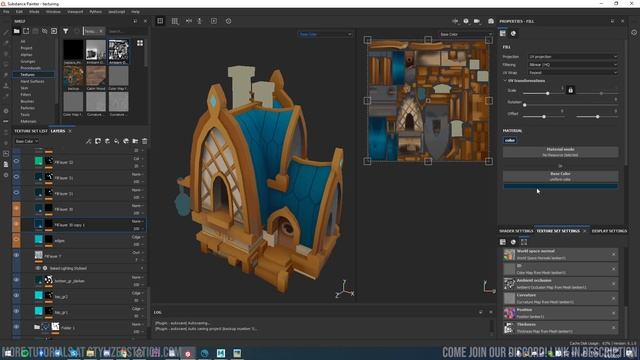Click the add paint layer icon

coord(107,141)
